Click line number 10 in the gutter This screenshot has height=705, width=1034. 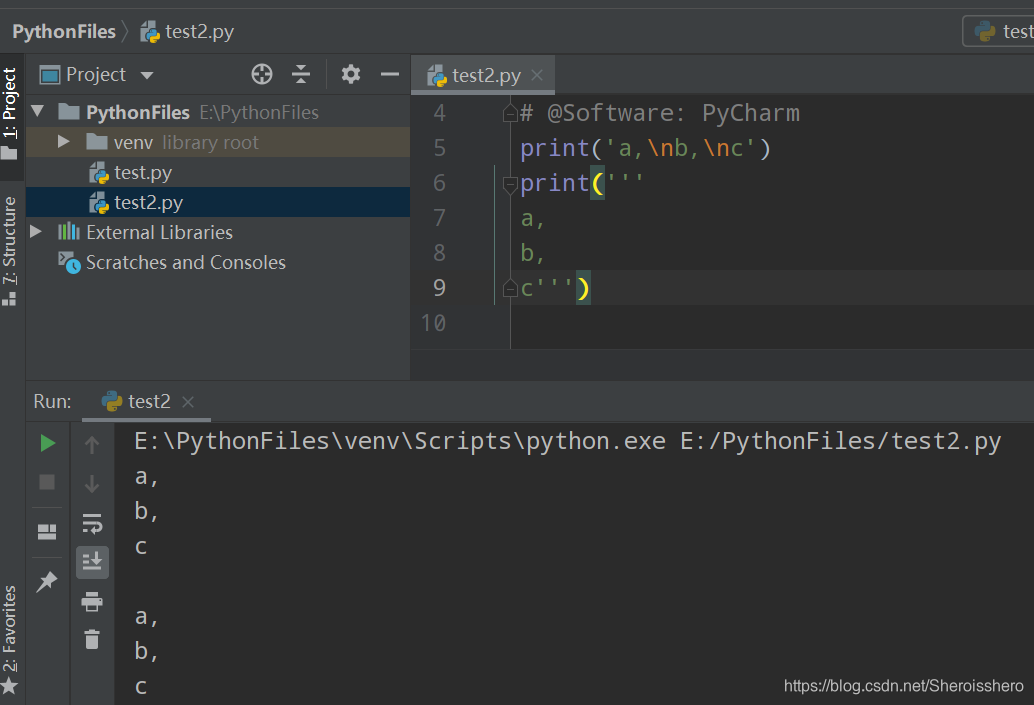(432, 322)
